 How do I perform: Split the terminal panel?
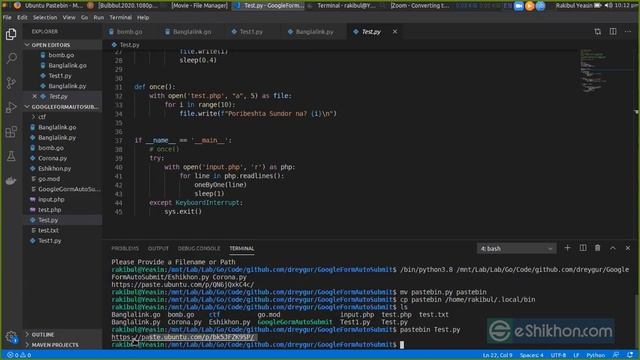tap(583, 248)
